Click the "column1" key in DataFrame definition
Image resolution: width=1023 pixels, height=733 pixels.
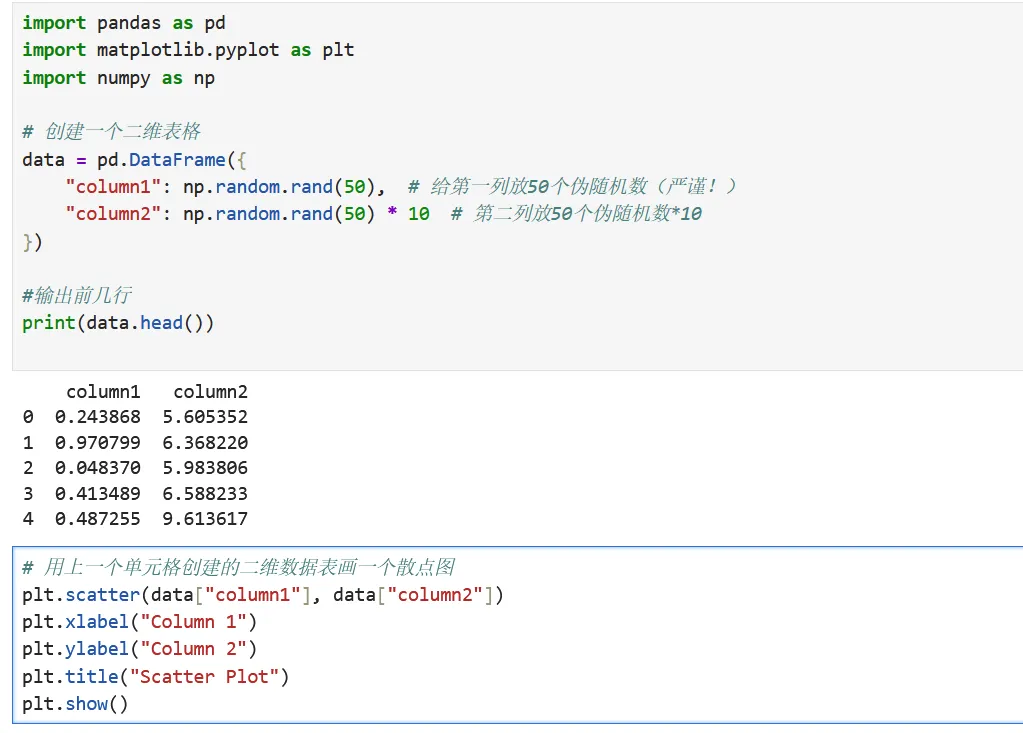click(x=113, y=187)
